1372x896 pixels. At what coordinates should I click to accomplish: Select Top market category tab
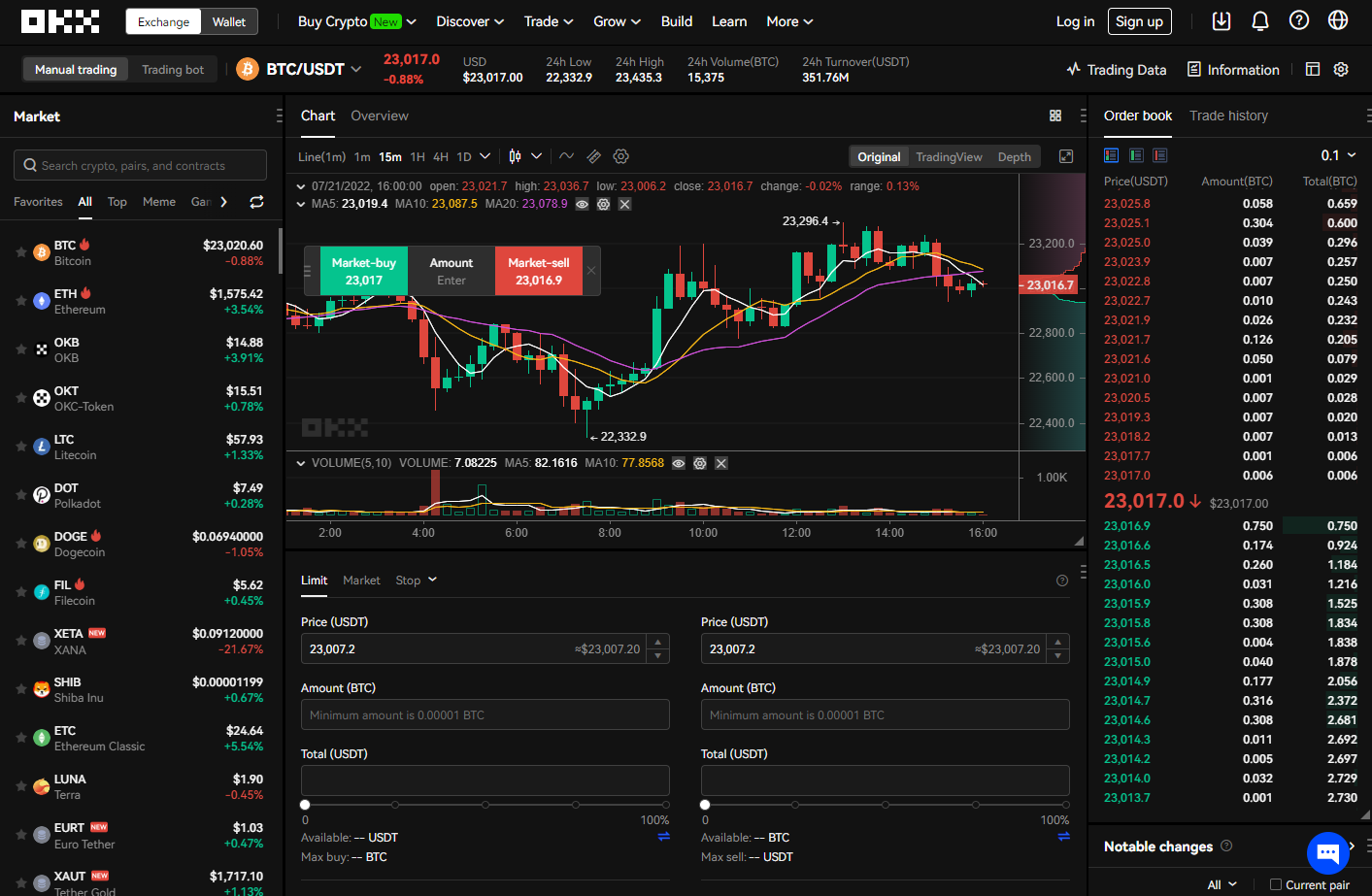click(117, 202)
